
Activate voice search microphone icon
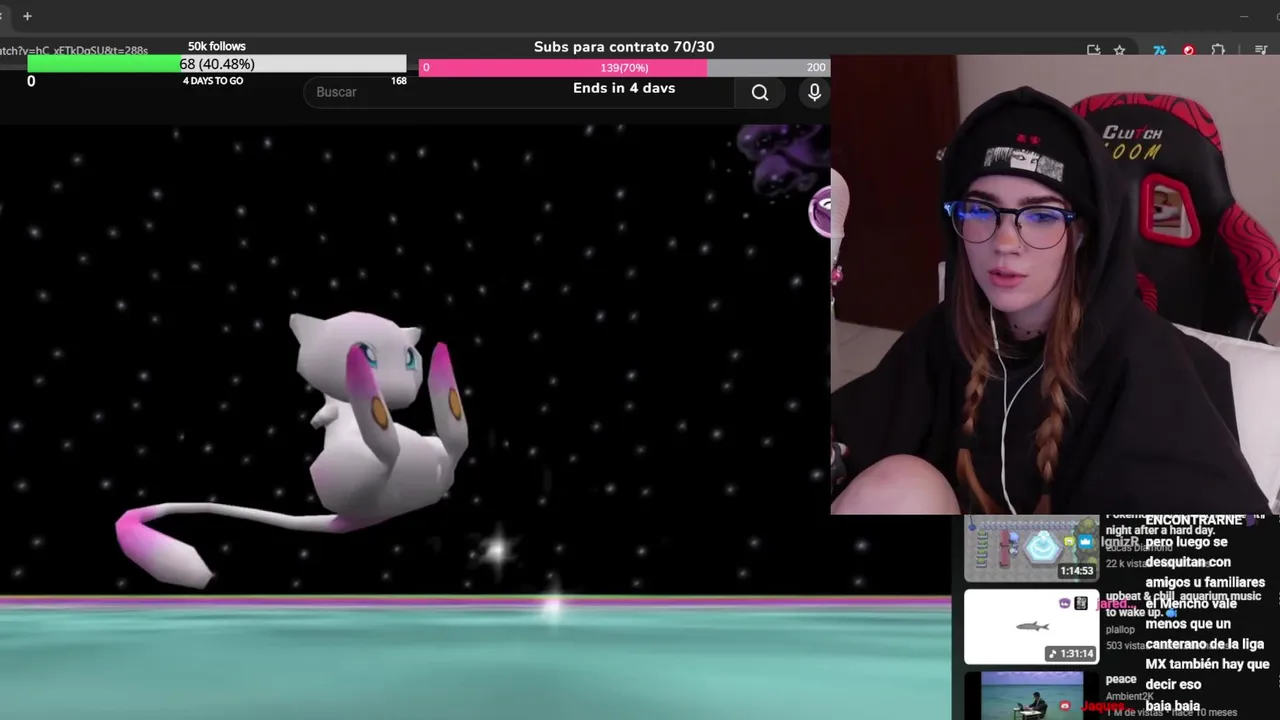click(814, 92)
